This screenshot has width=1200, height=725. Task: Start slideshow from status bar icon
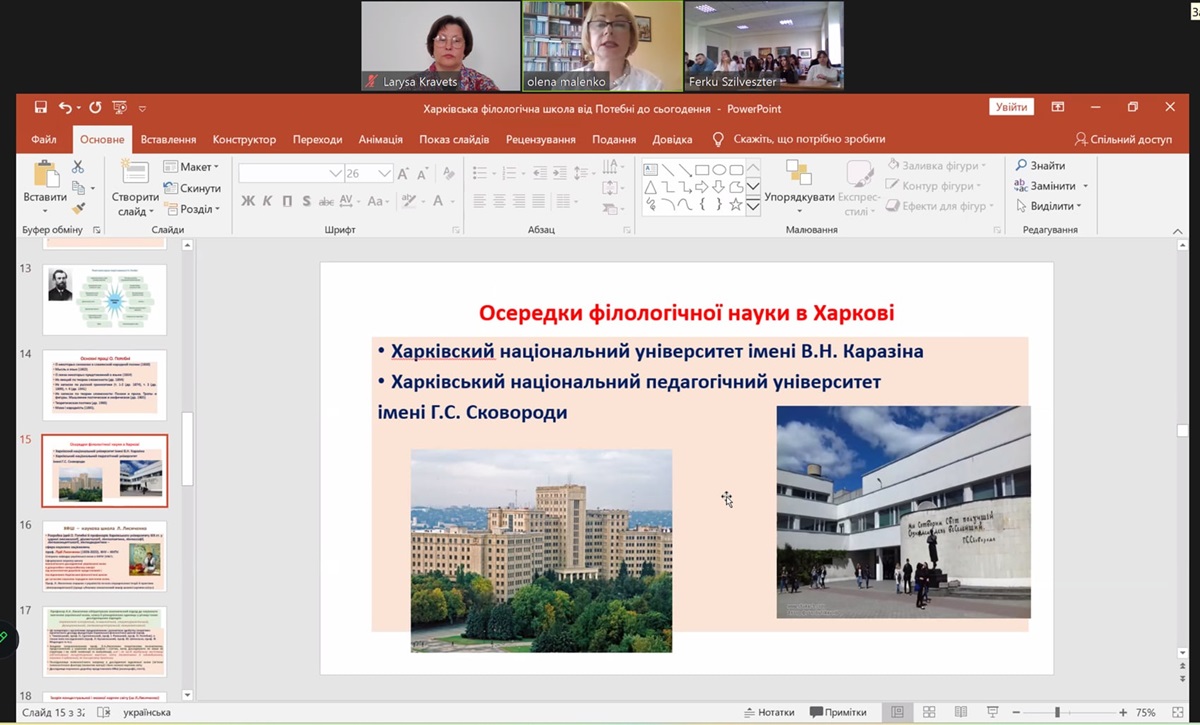[x=993, y=712]
